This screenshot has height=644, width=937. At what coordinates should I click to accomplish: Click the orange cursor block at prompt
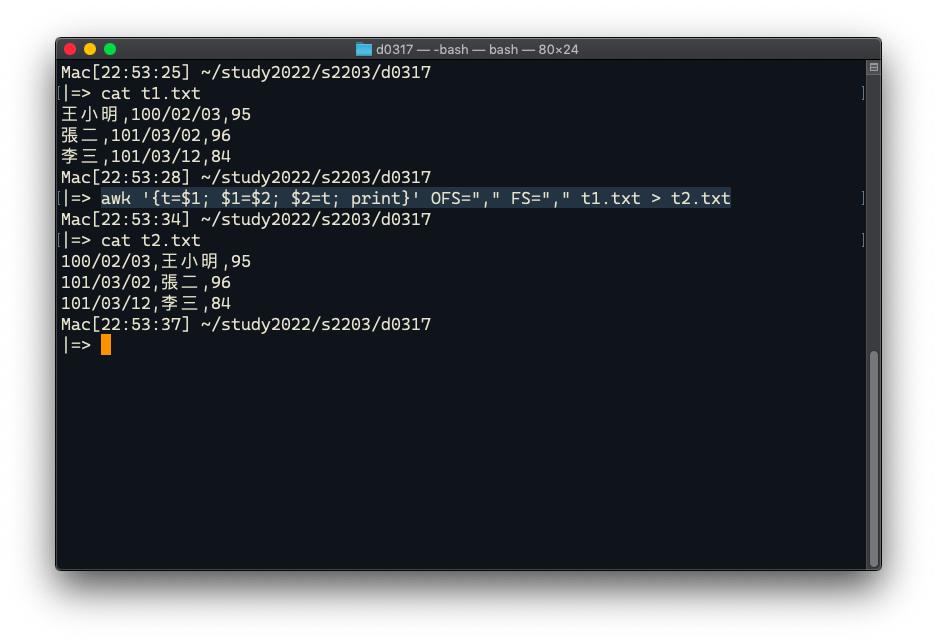pyautogui.click(x=106, y=345)
